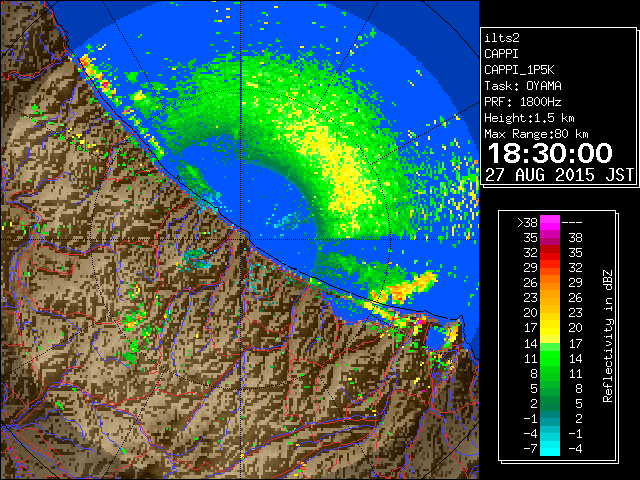Click the 'PRF: 1800Hz' line
The width and height of the screenshot is (640, 480).
click(x=523, y=102)
